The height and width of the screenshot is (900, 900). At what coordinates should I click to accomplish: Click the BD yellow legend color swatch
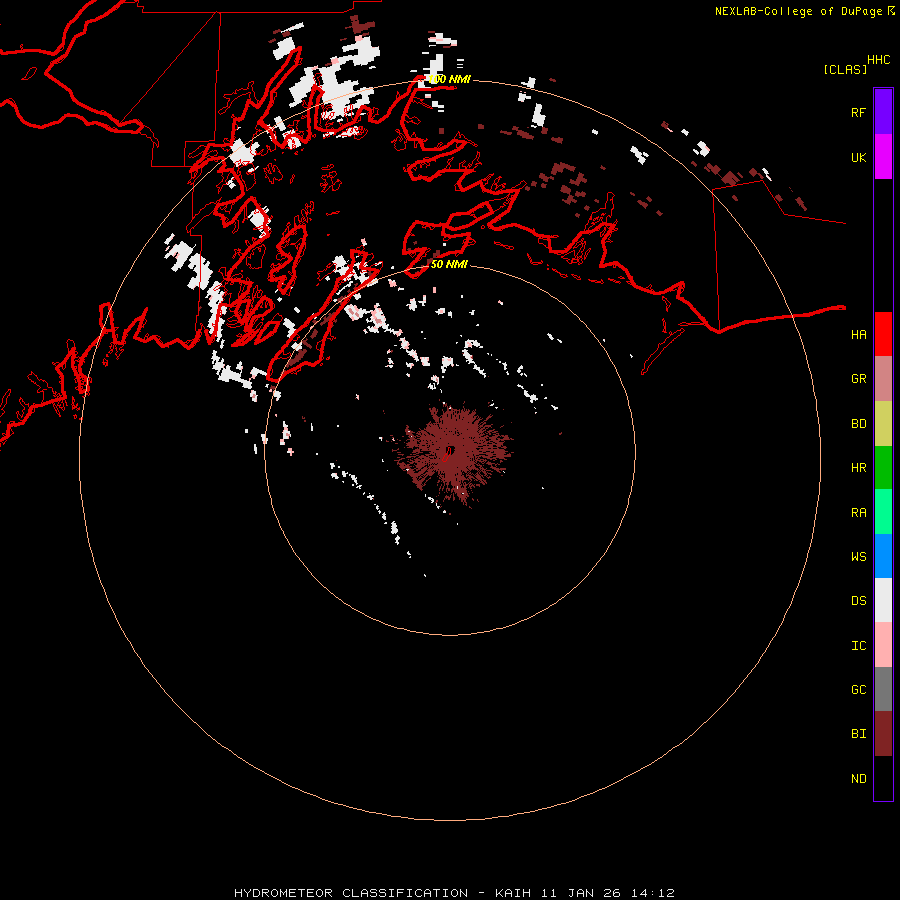click(x=883, y=424)
